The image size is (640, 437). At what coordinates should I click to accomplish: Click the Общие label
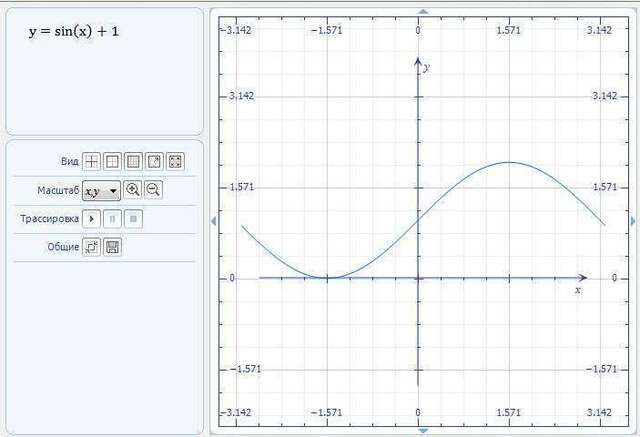(63, 247)
